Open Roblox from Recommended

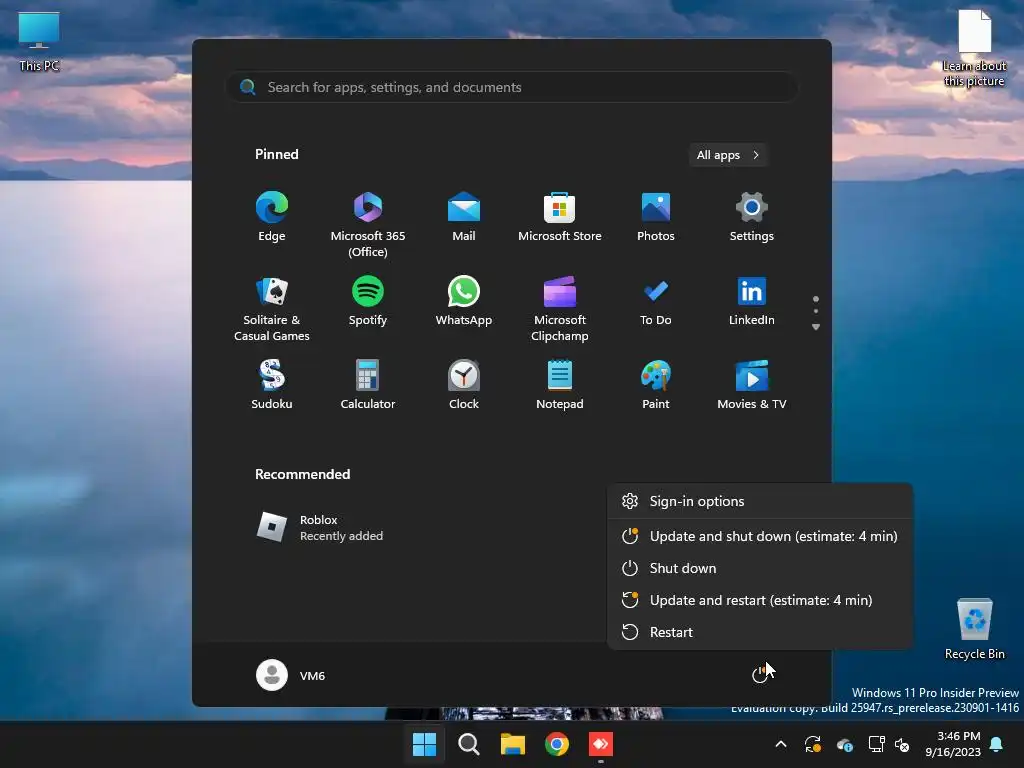coord(320,527)
